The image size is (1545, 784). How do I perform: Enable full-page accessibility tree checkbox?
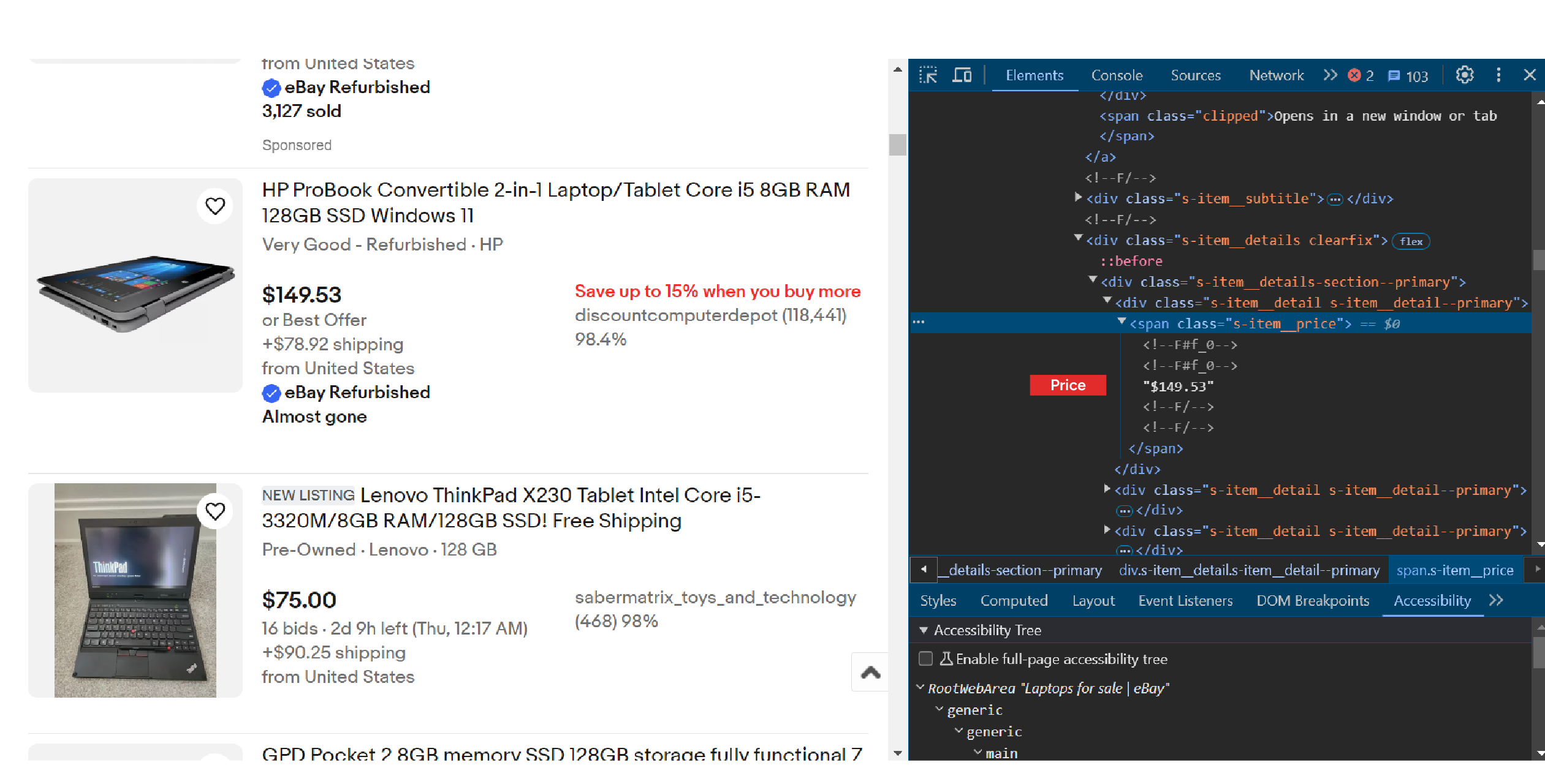click(x=926, y=659)
